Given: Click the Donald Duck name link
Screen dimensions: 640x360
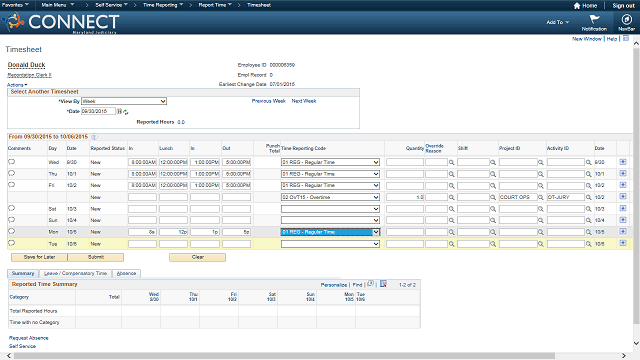Looking at the screenshot, I should tap(26, 65).
